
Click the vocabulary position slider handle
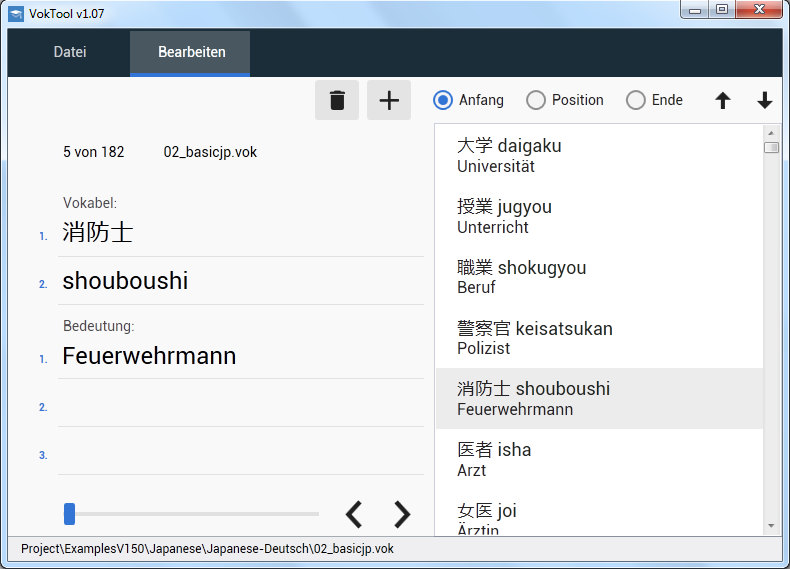[70, 514]
